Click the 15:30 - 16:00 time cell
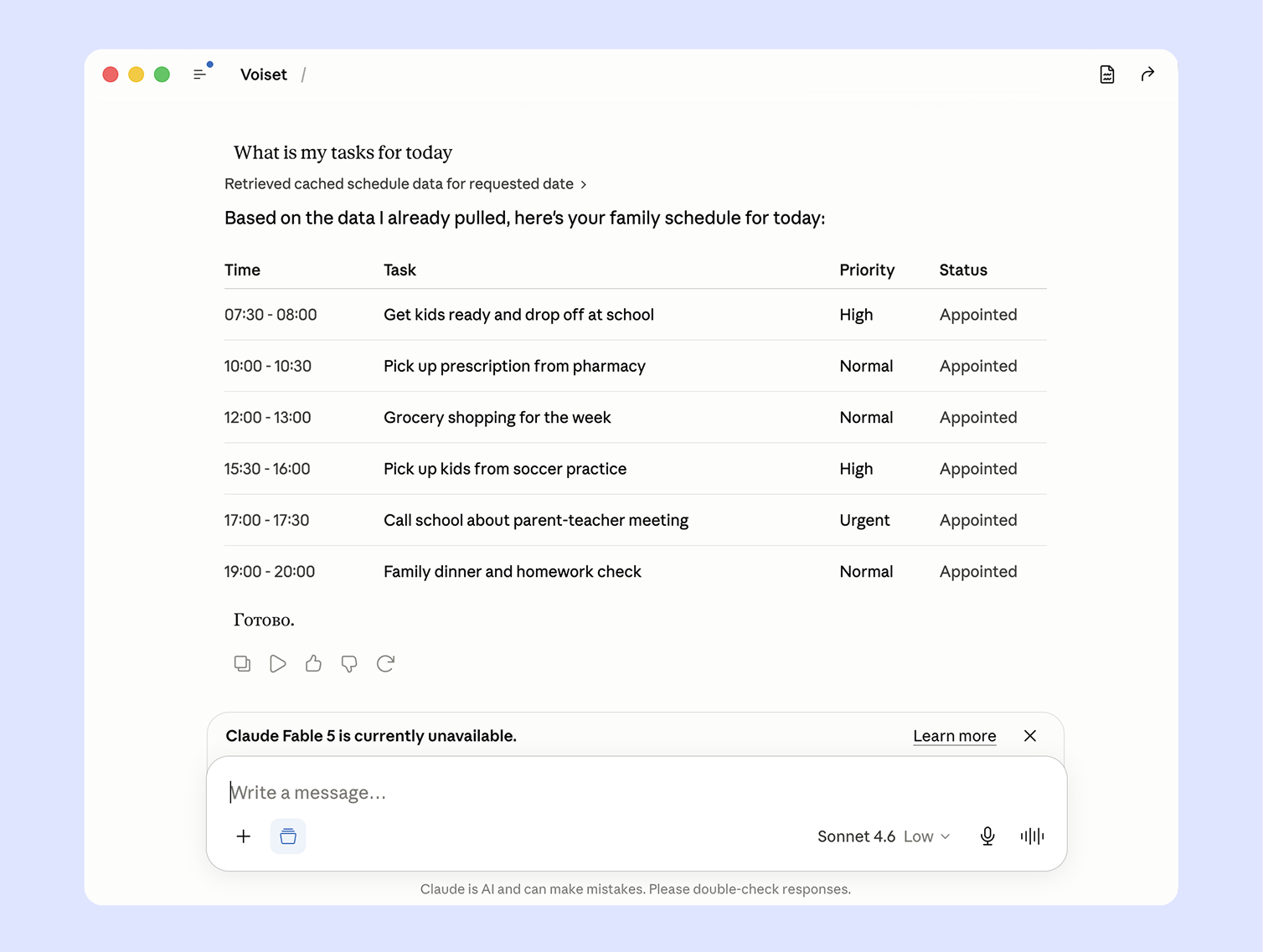The width and height of the screenshot is (1263, 952). coord(267,469)
